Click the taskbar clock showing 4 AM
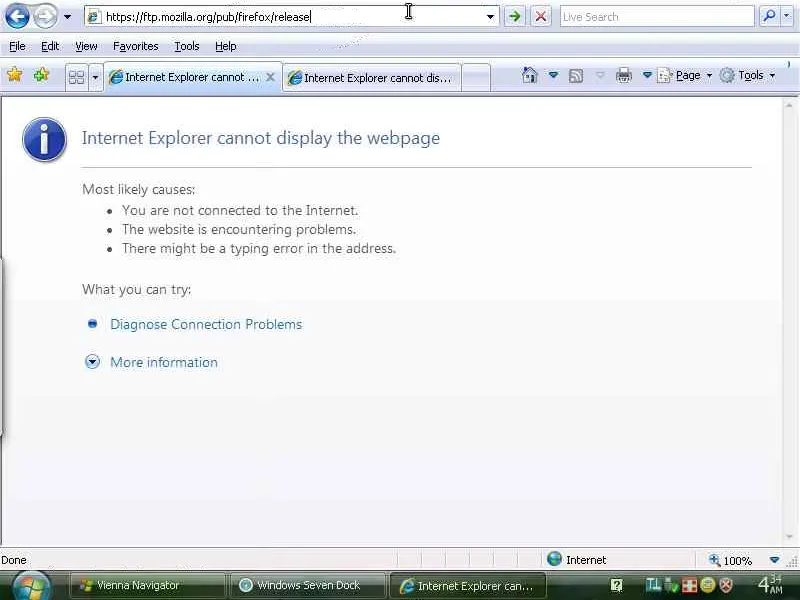 click(770, 584)
